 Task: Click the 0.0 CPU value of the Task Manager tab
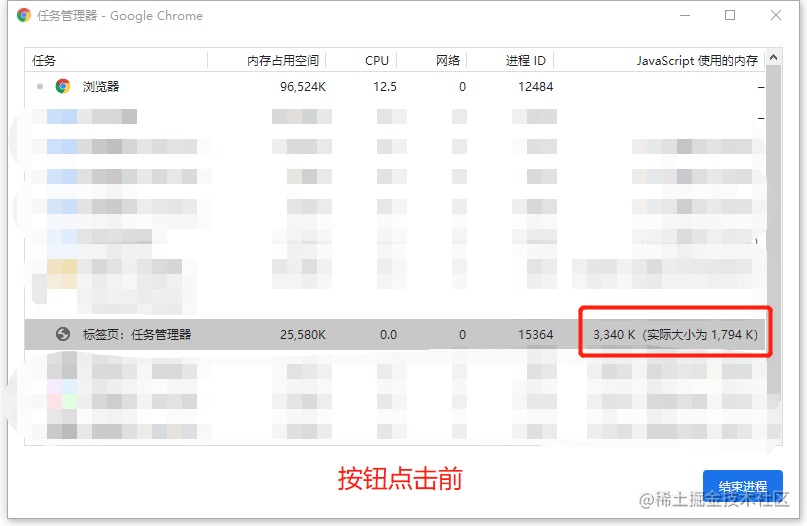[388, 335]
